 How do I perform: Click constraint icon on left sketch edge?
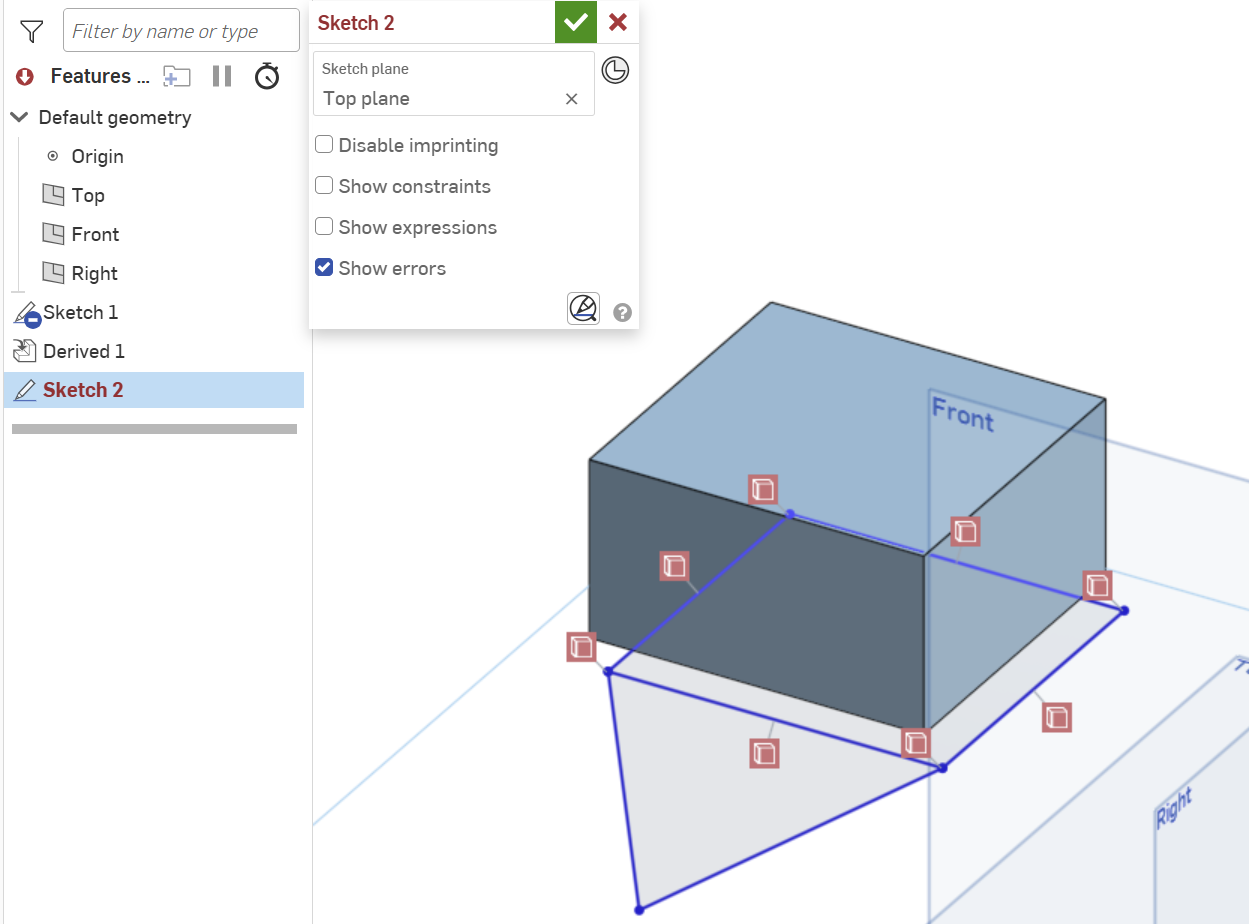click(675, 566)
